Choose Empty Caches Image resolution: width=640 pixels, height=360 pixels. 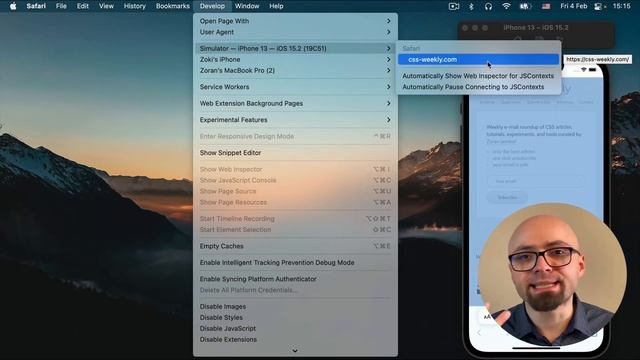pyautogui.click(x=295, y=246)
